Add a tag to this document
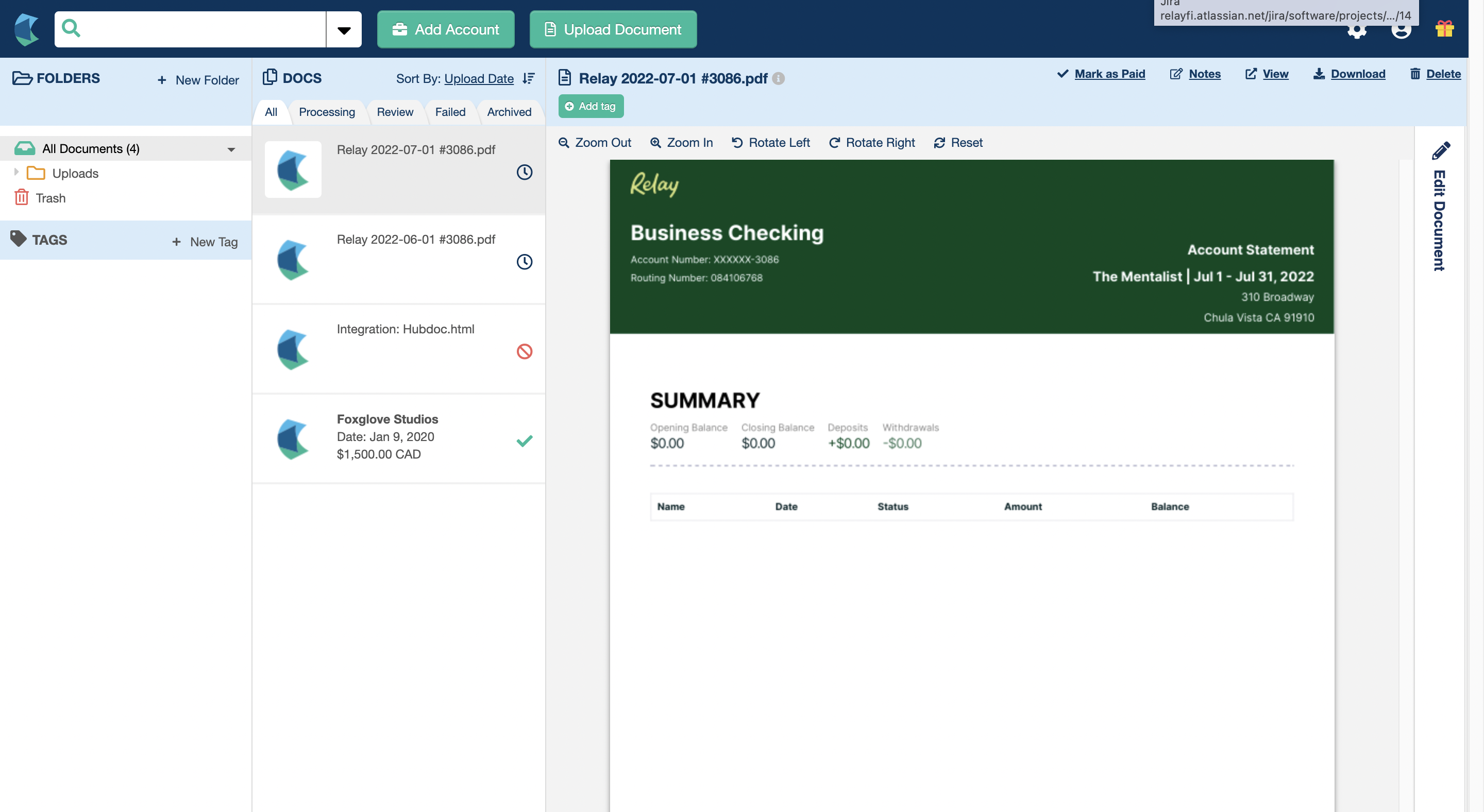Image resolution: width=1484 pixels, height=812 pixels. click(x=591, y=106)
